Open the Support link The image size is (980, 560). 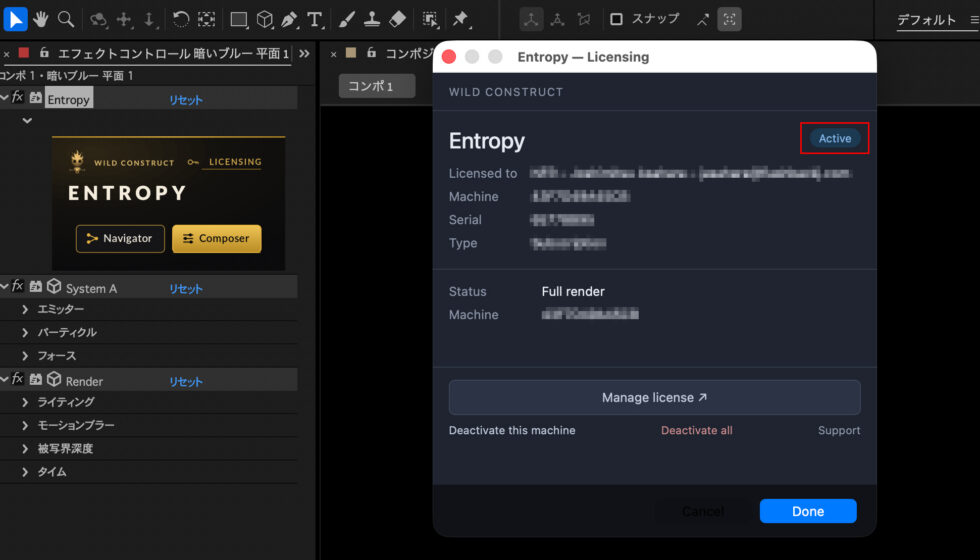[839, 430]
